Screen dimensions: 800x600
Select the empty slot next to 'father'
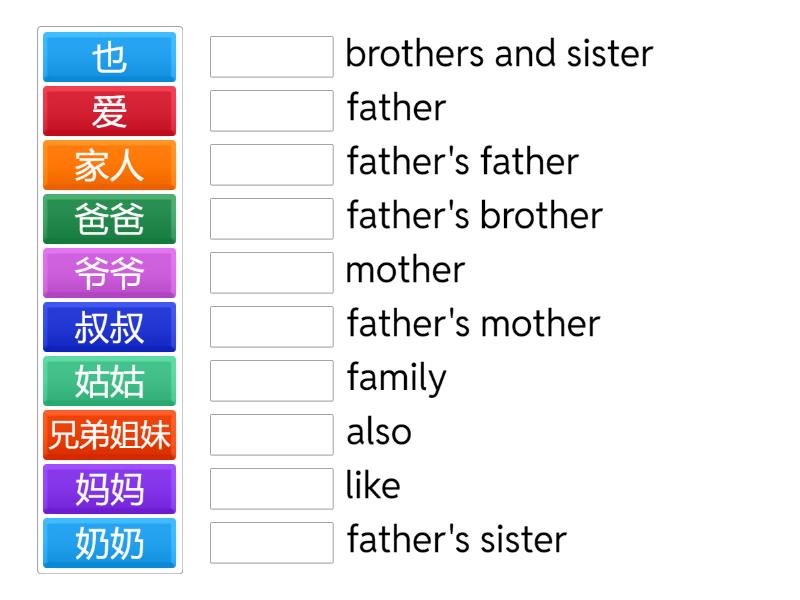pyautogui.click(x=271, y=111)
